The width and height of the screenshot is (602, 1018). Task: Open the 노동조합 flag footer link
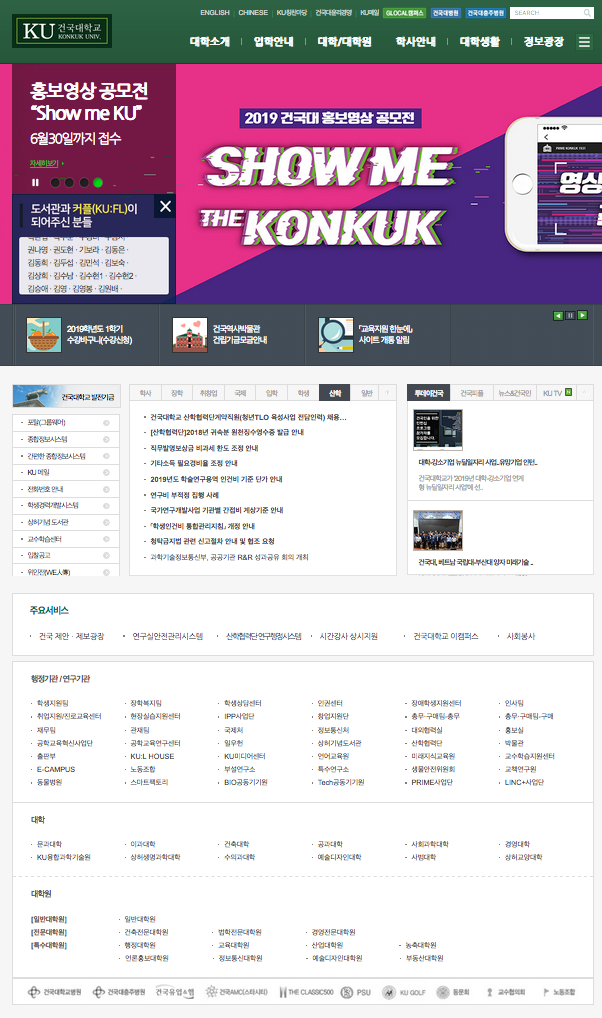559,992
